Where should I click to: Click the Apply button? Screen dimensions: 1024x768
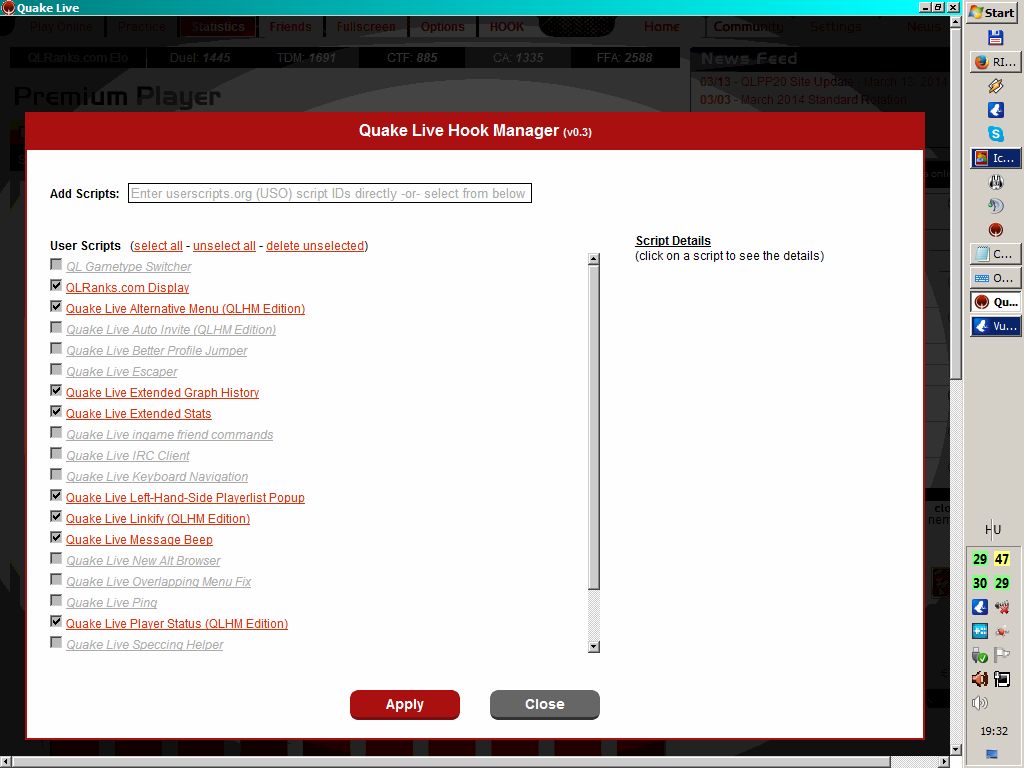tap(405, 705)
